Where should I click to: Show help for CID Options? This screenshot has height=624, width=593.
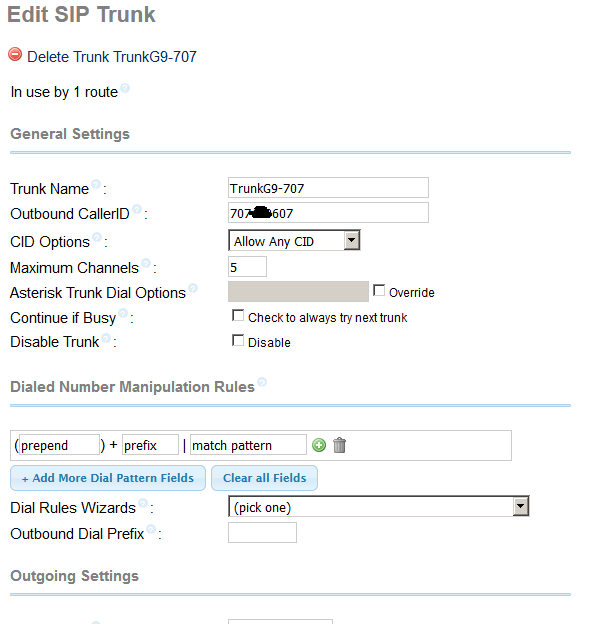click(97, 237)
